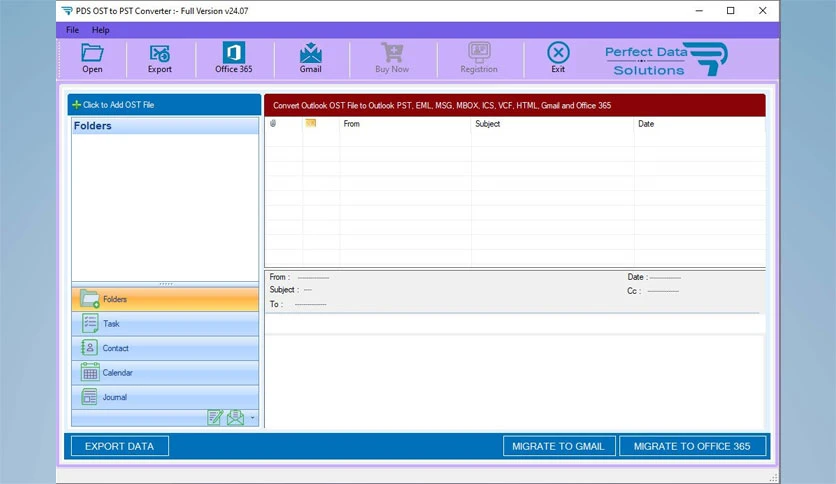The image size is (836, 484).
Task: Select the Journal navigation pane item
Action: (x=165, y=397)
